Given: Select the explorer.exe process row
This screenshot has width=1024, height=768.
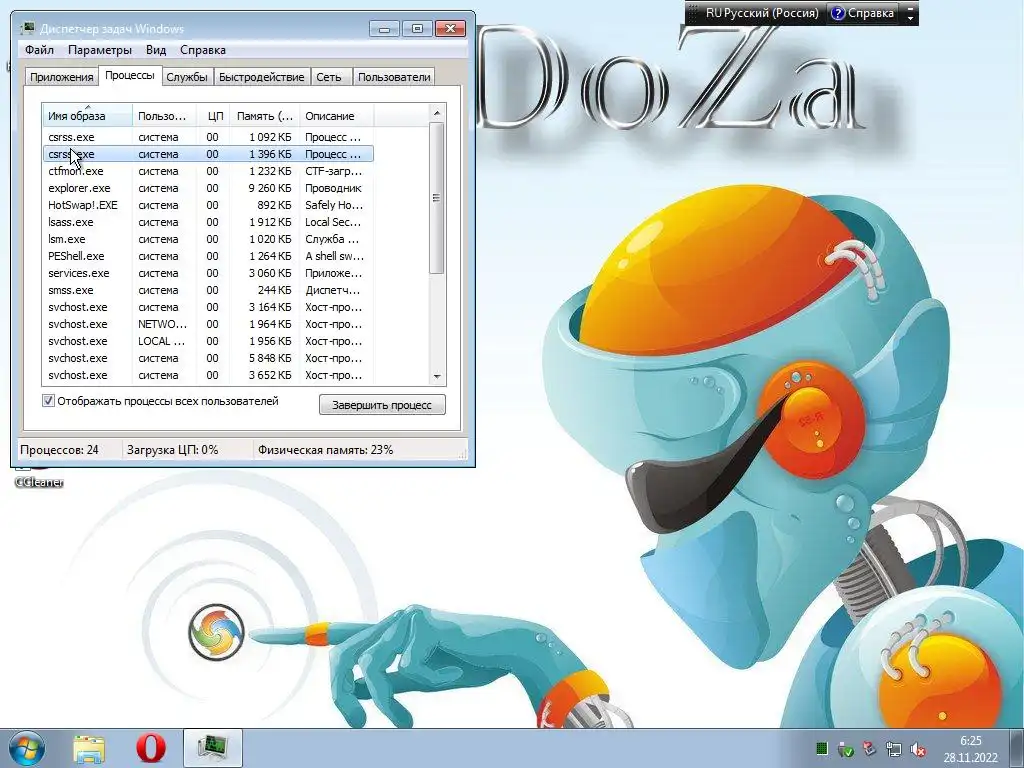Looking at the screenshot, I should [x=208, y=188].
